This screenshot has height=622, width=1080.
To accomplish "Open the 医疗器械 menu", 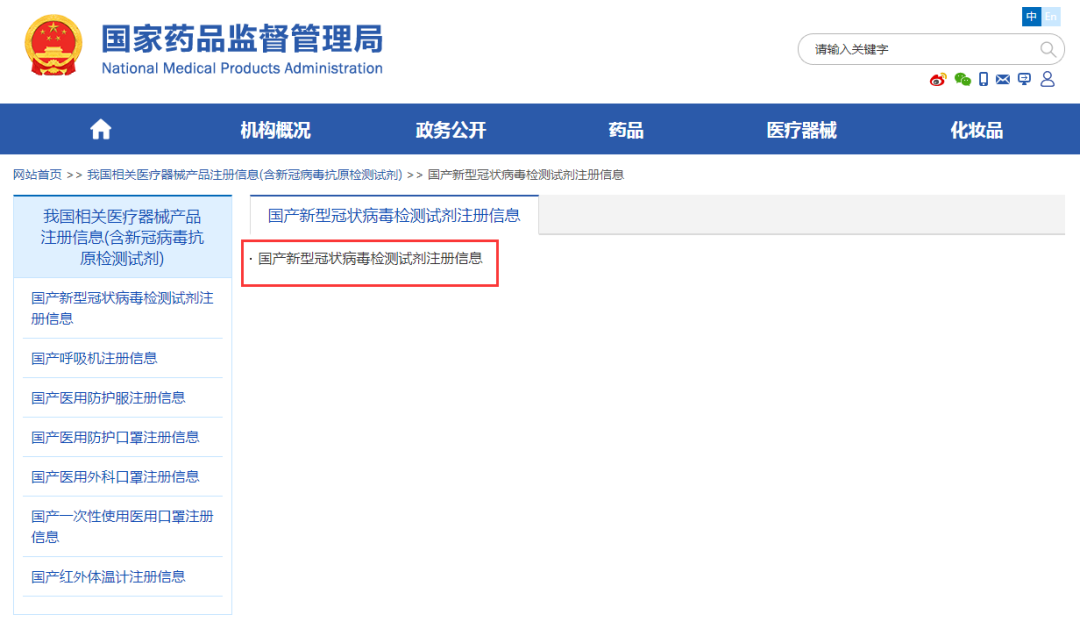I will (x=802, y=130).
